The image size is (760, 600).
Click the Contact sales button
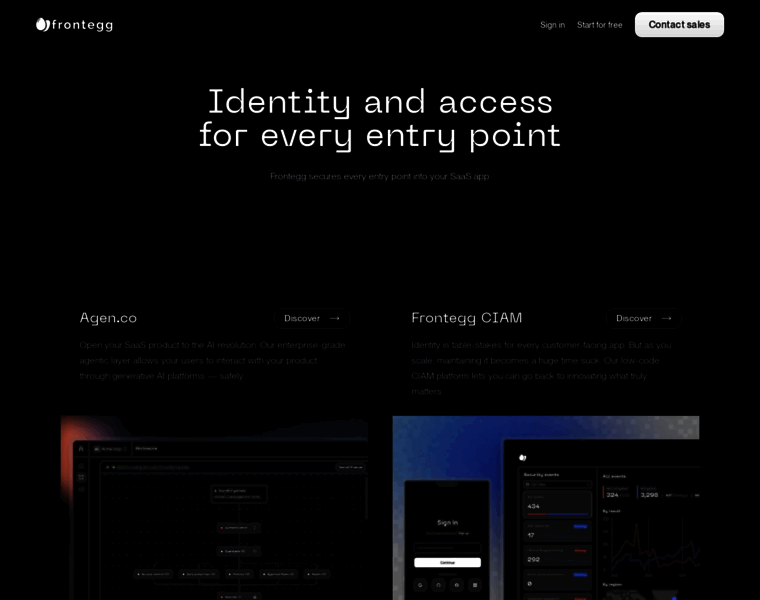coord(679,25)
